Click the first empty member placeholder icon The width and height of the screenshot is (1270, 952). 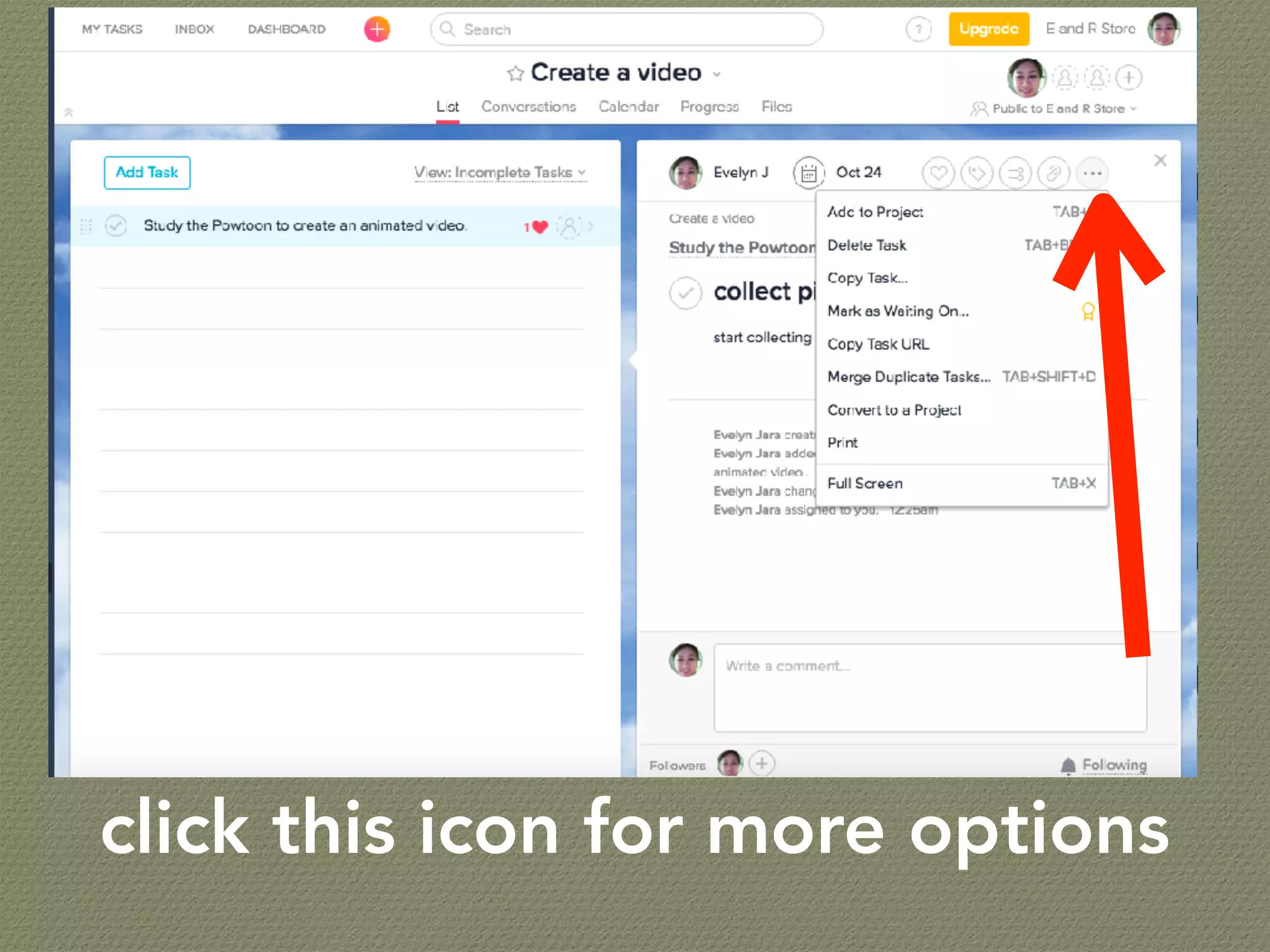(1065, 77)
